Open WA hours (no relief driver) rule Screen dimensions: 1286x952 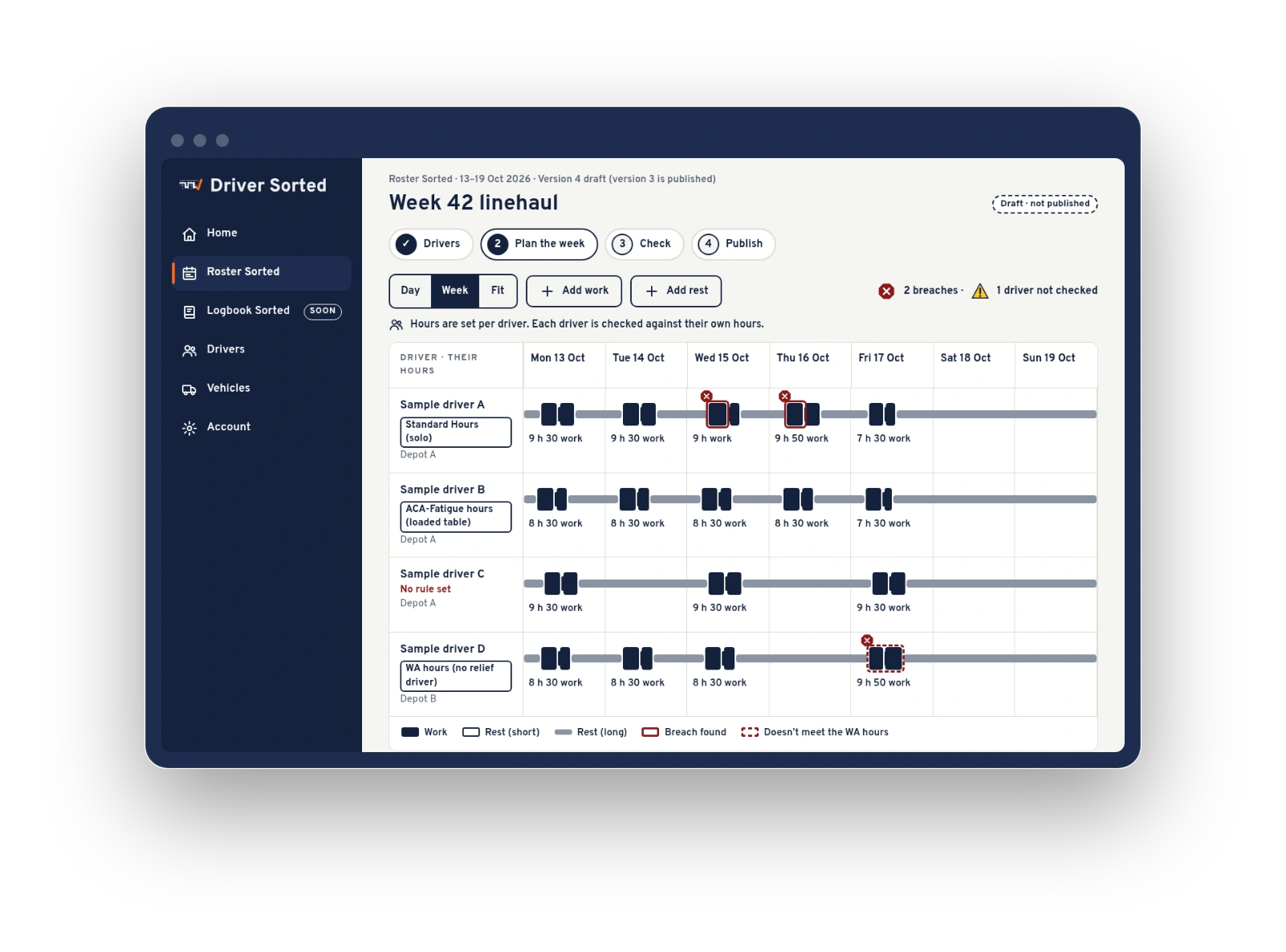tap(456, 676)
